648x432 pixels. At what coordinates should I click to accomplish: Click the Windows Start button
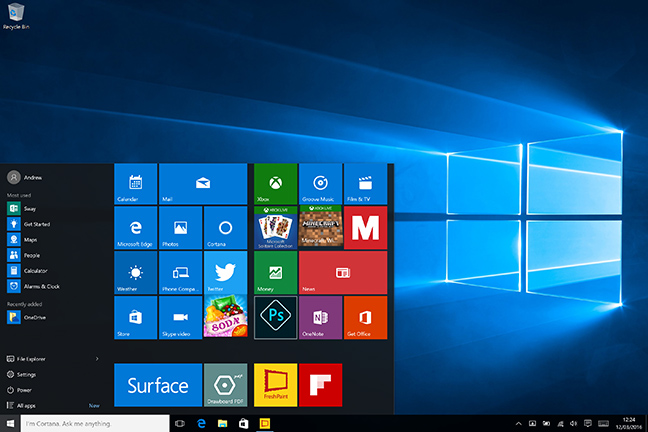coord(10,423)
